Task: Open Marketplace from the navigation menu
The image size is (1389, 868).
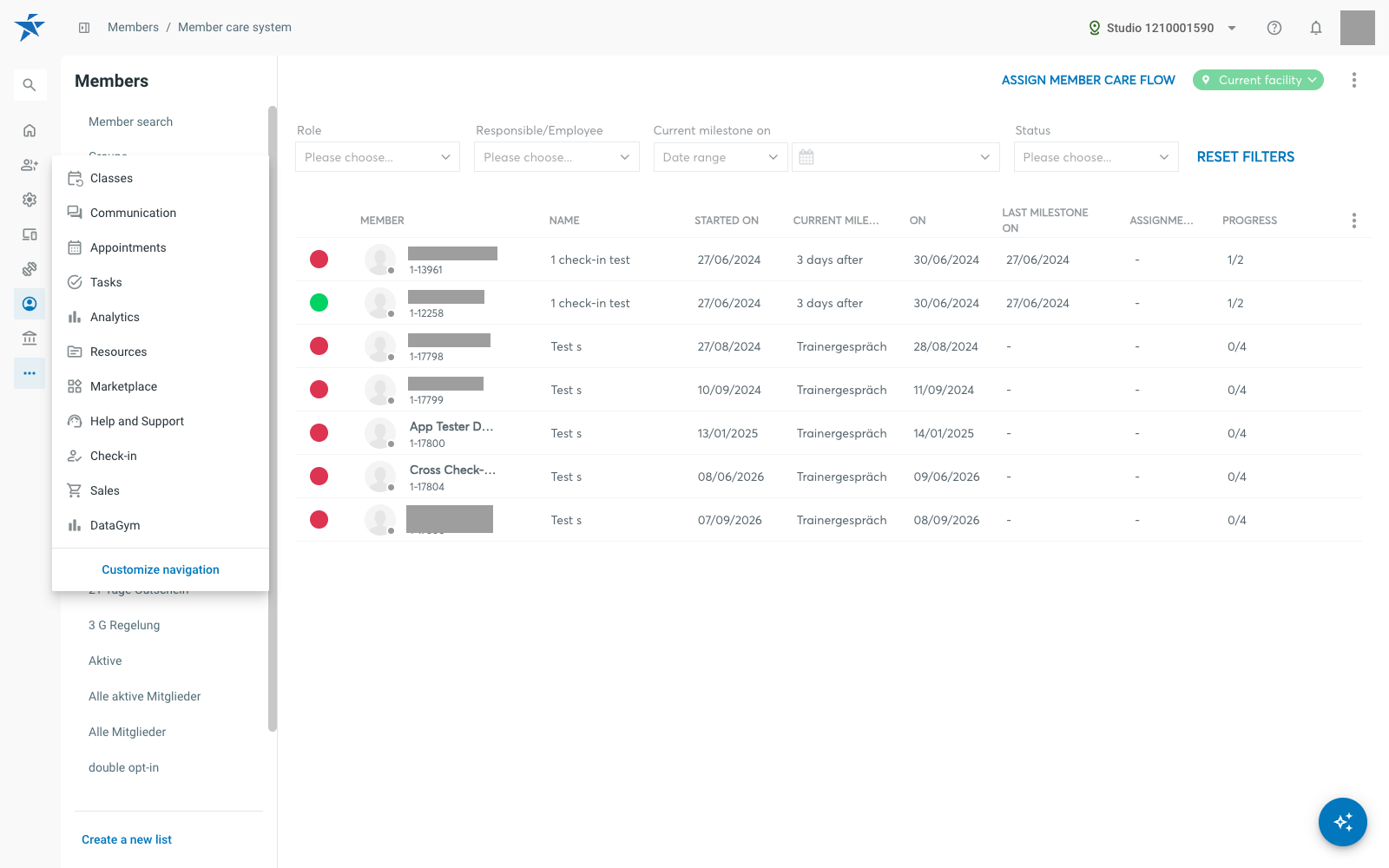Action: click(x=161, y=386)
